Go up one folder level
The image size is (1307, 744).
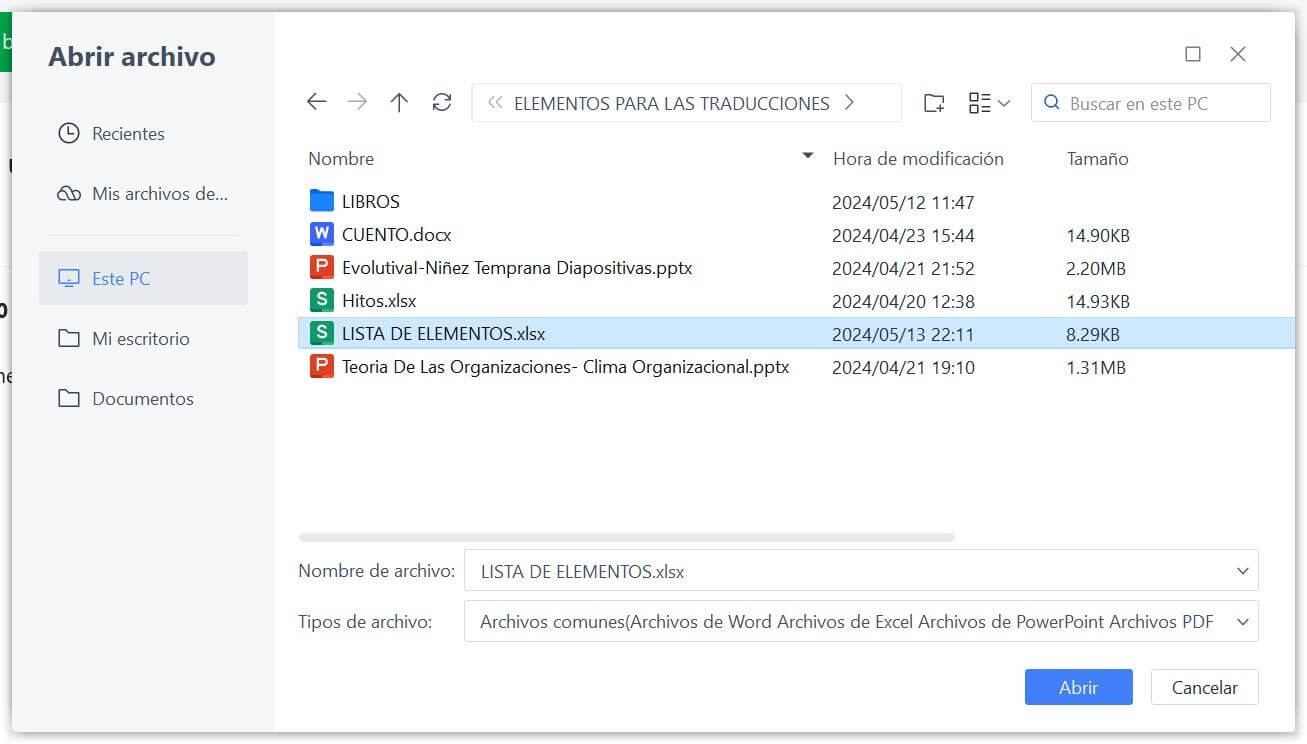[x=398, y=102]
